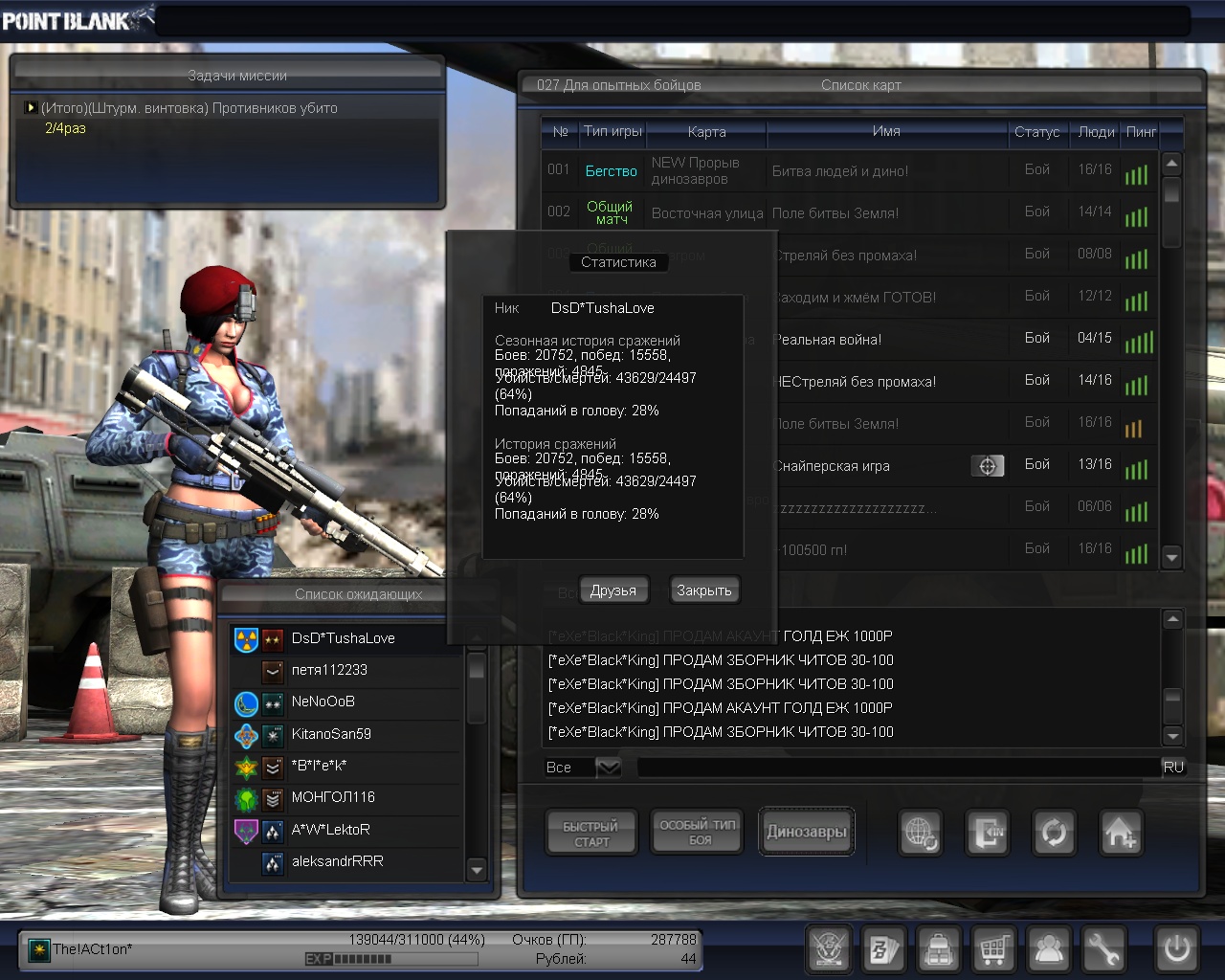The width and height of the screenshot is (1225, 980).
Task: Open settings with the wrench icon
Action: point(1104,949)
